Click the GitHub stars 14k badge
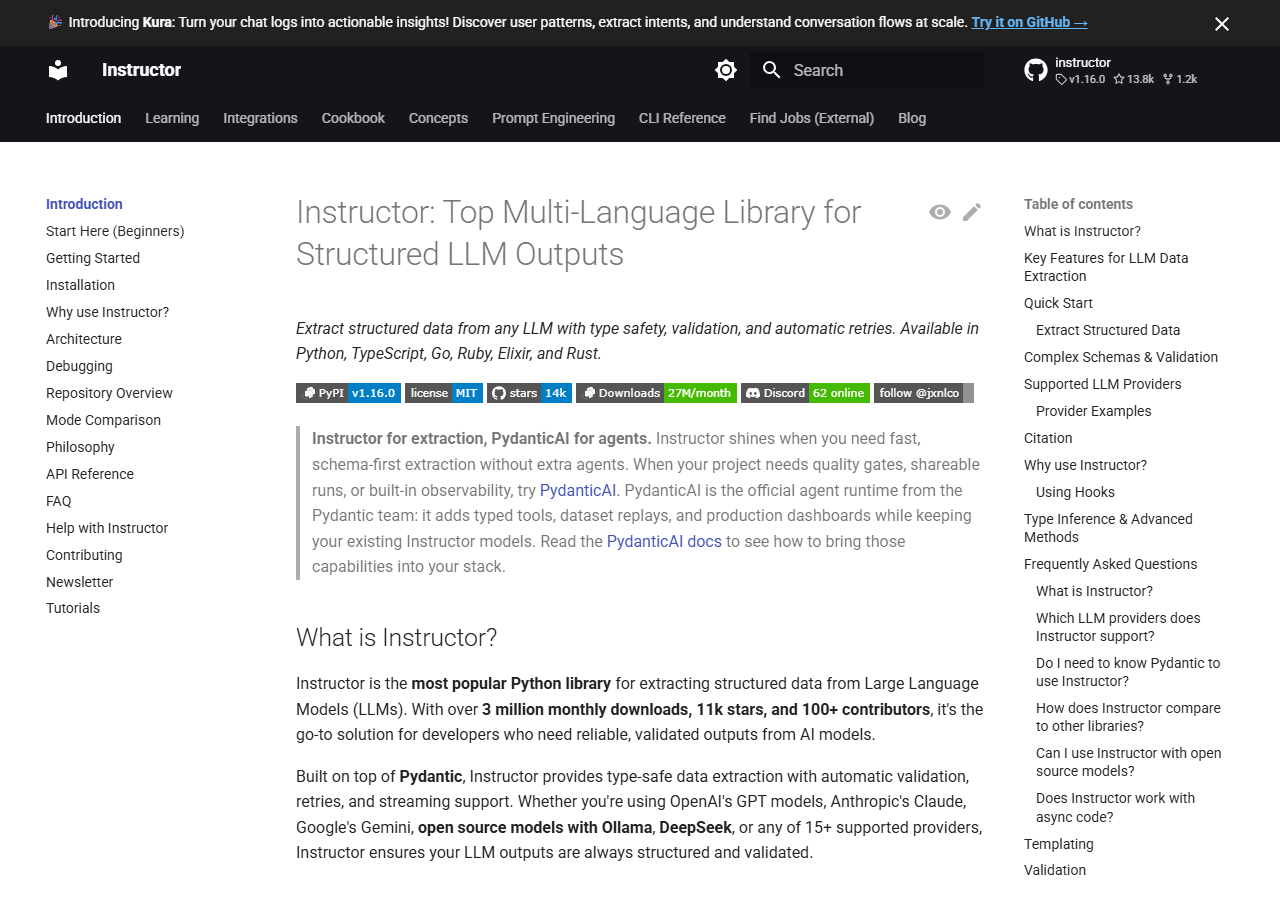 (x=529, y=393)
